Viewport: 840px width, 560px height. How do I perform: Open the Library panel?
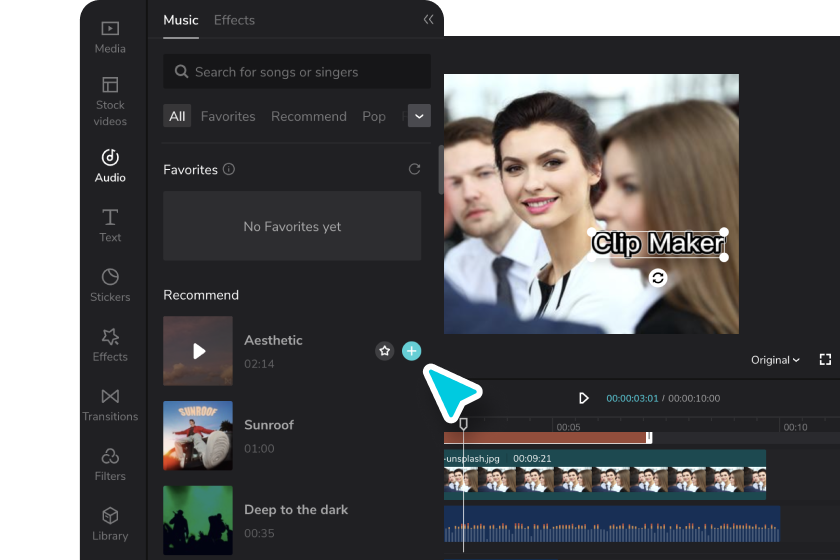tap(110, 524)
